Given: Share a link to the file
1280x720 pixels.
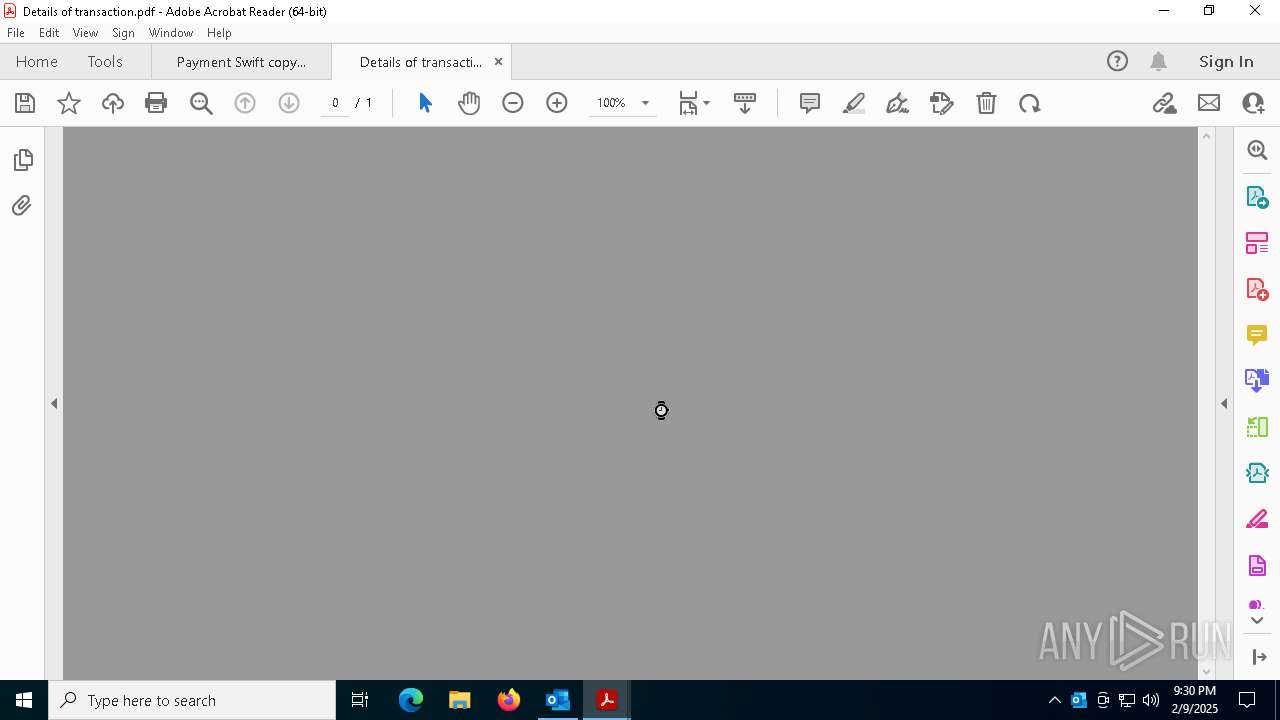Looking at the screenshot, I should 1165,103.
